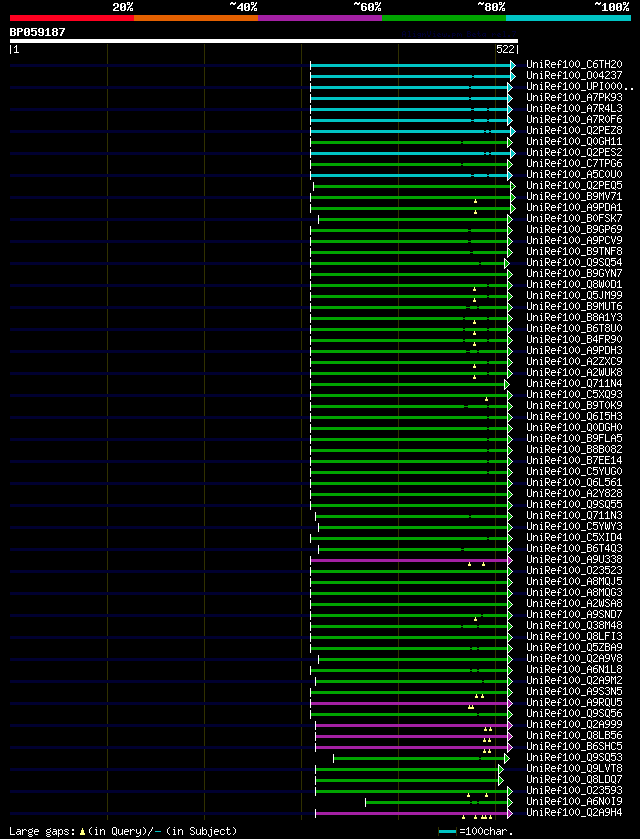Select the UniRef100_Q2A9H4 label
Viewport: 640px width, 839px height.
(x=574, y=812)
